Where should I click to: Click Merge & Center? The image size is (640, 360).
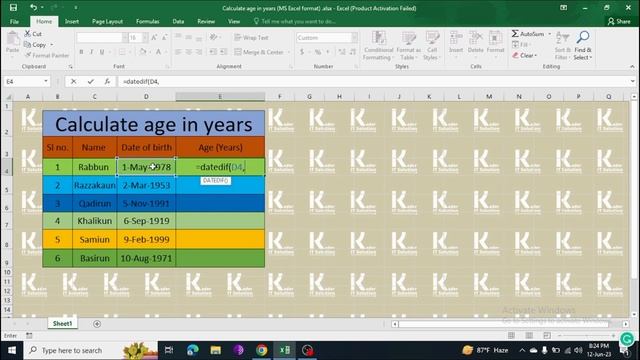pyautogui.click(x=259, y=52)
